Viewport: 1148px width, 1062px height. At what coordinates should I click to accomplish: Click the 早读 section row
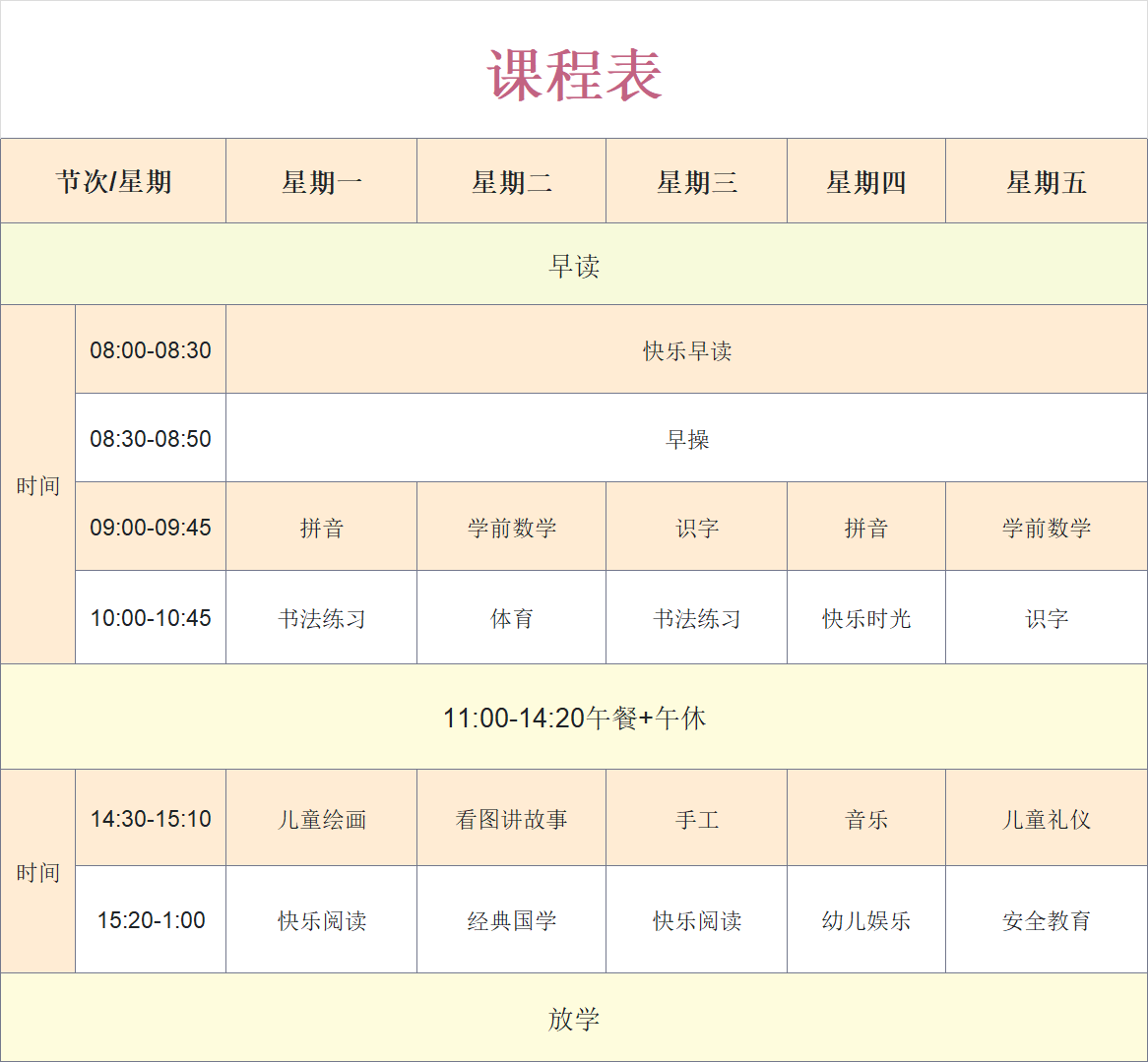point(574,266)
